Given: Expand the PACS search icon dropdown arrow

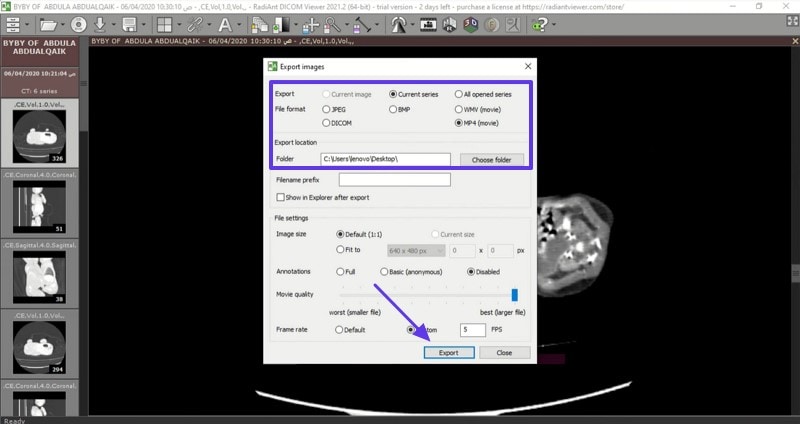Looking at the screenshot, I should [27, 24].
